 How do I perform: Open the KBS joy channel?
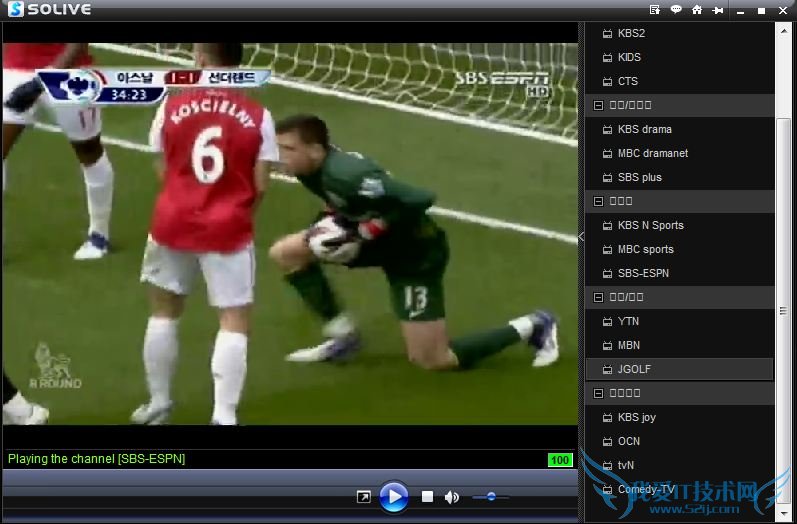(x=679, y=417)
